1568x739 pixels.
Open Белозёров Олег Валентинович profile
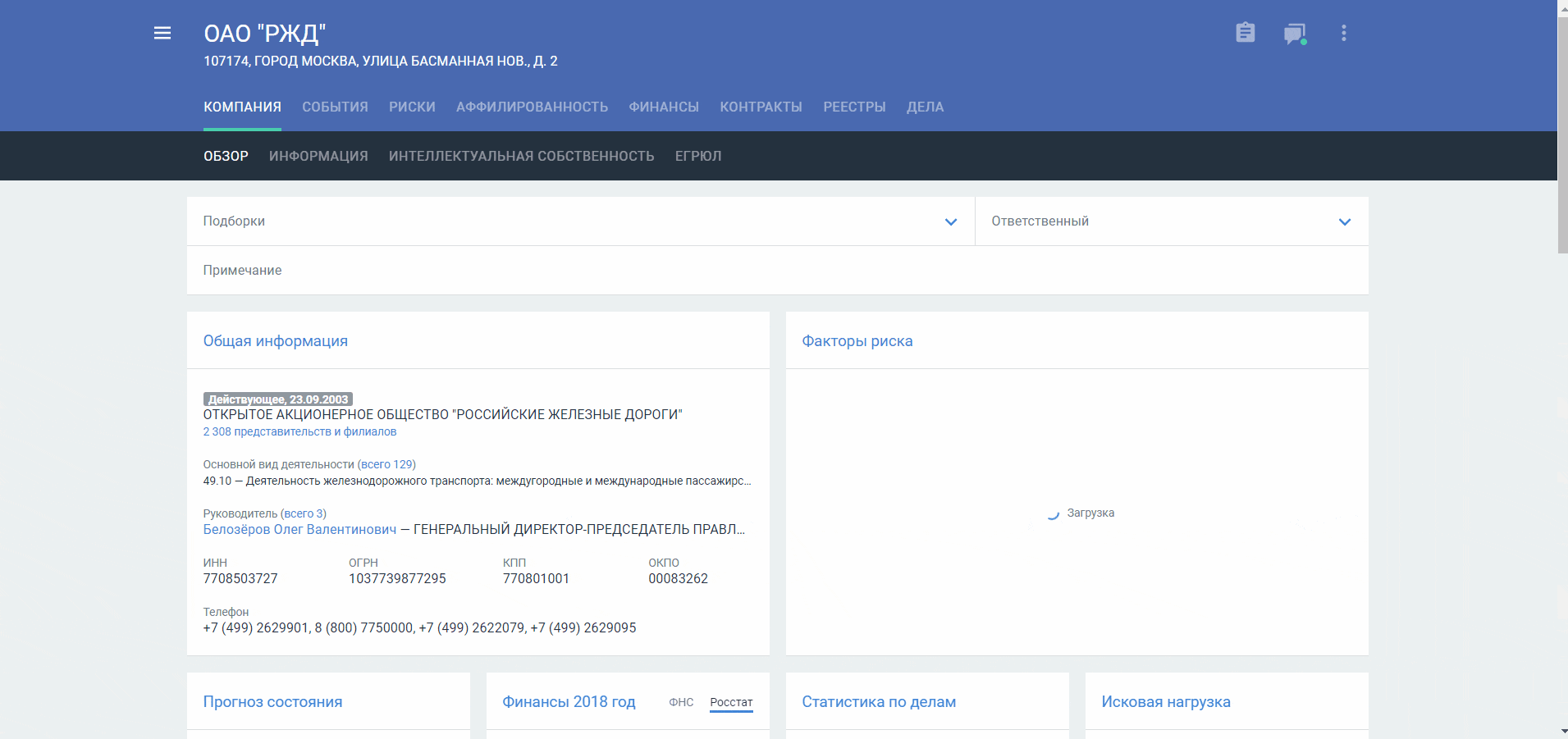299,530
